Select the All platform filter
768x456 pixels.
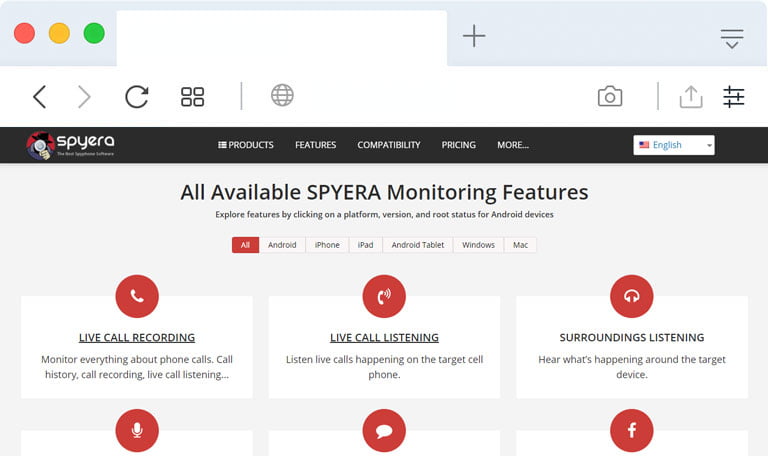click(x=245, y=245)
